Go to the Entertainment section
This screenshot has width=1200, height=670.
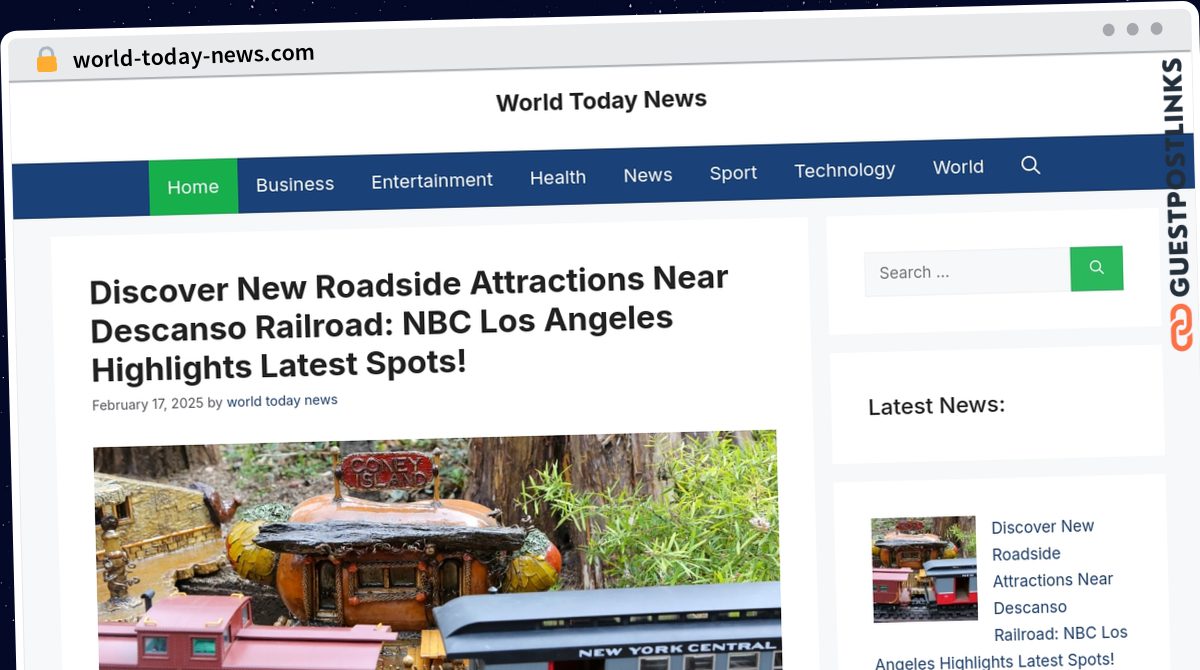pos(432,181)
